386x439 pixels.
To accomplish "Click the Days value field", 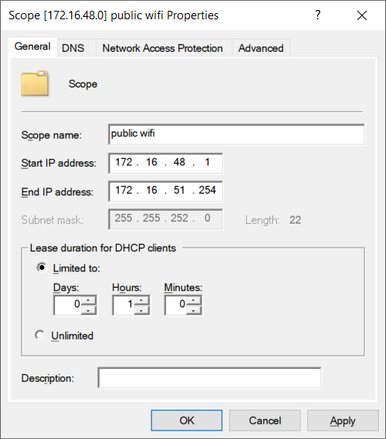I will tap(68, 305).
